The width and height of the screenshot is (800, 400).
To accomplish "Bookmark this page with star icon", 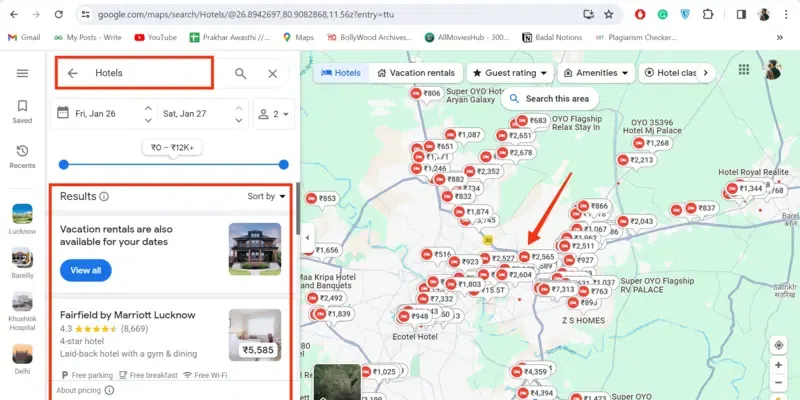I will click(609, 14).
